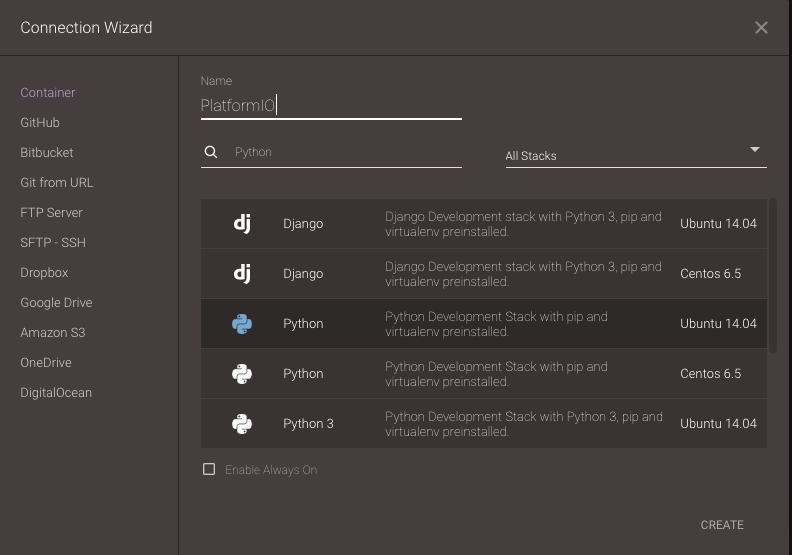Click the Python 3 stack name
The height and width of the screenshot is (555, 792).
[x=308, y=424]
